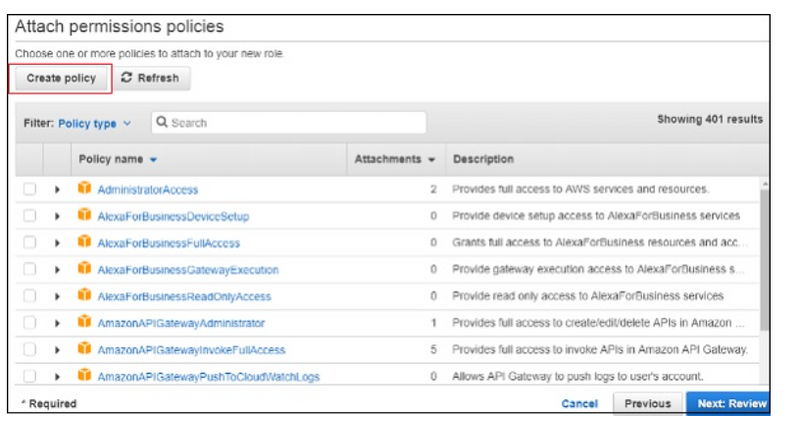Click 'Provides full access to AWS services' description
Screen dimensions: 800x425
(x=580, y=189)
